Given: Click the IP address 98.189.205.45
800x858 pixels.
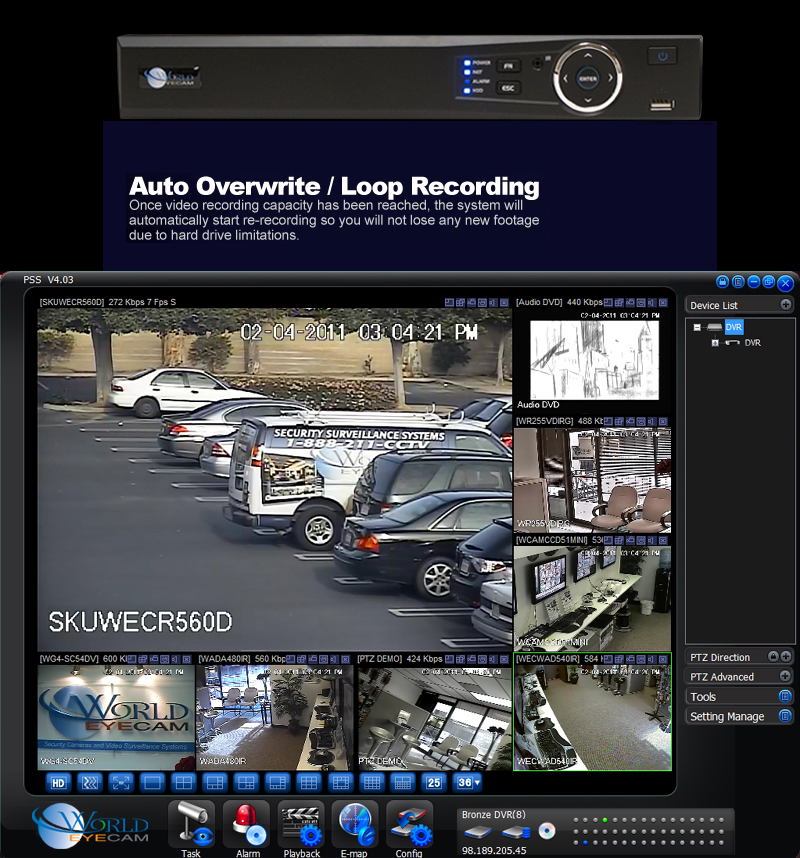Looking at the screenshot, I should coord(494,850).
